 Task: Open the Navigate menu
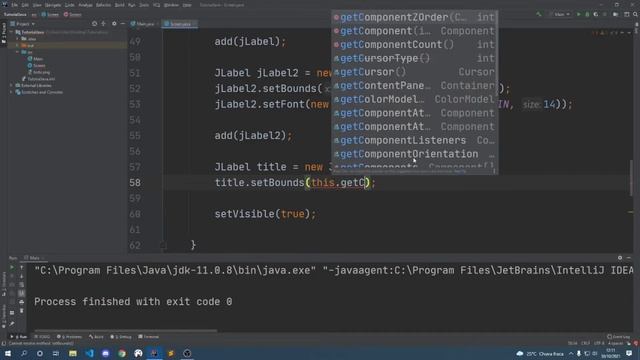tap(53, 5)
